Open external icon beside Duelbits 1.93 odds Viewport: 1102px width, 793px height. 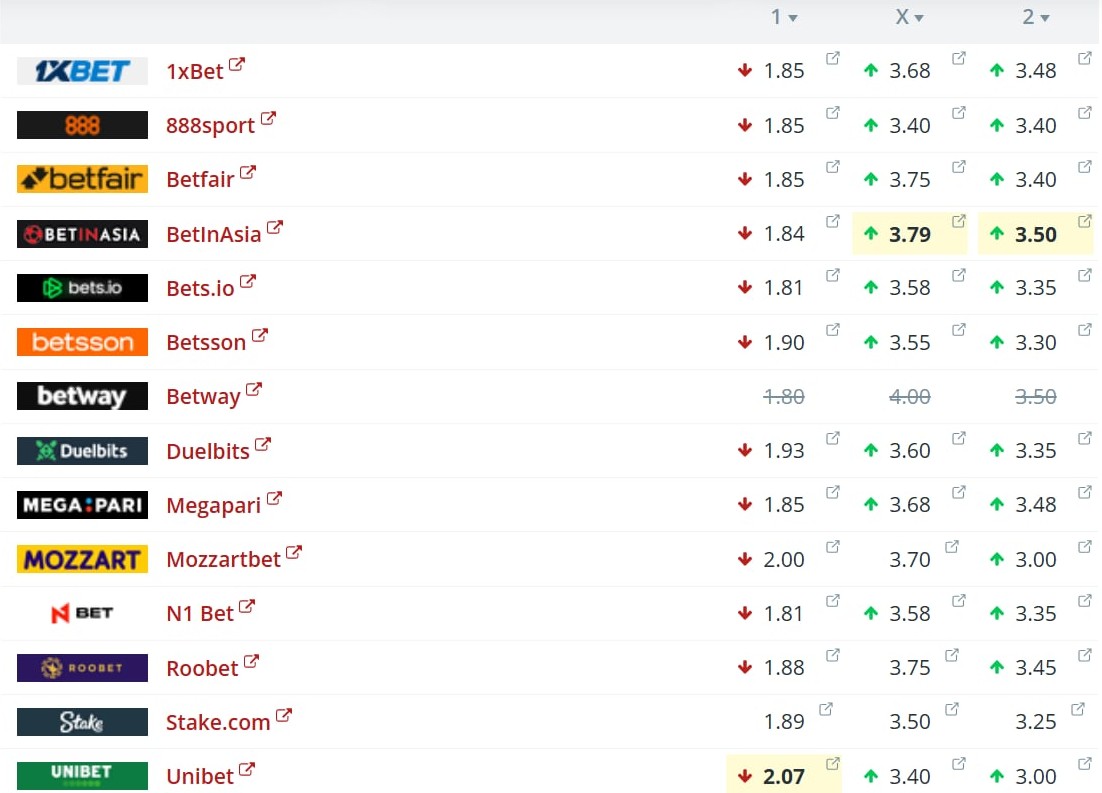pos(833,438)
